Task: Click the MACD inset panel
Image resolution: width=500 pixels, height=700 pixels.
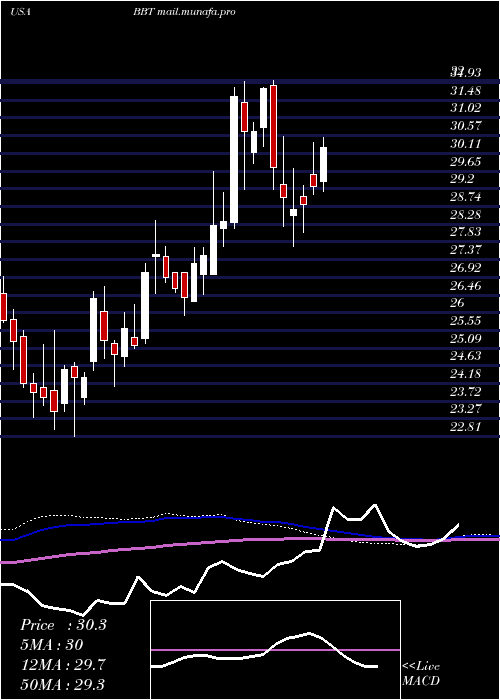Action: click(x=275, y=650)
